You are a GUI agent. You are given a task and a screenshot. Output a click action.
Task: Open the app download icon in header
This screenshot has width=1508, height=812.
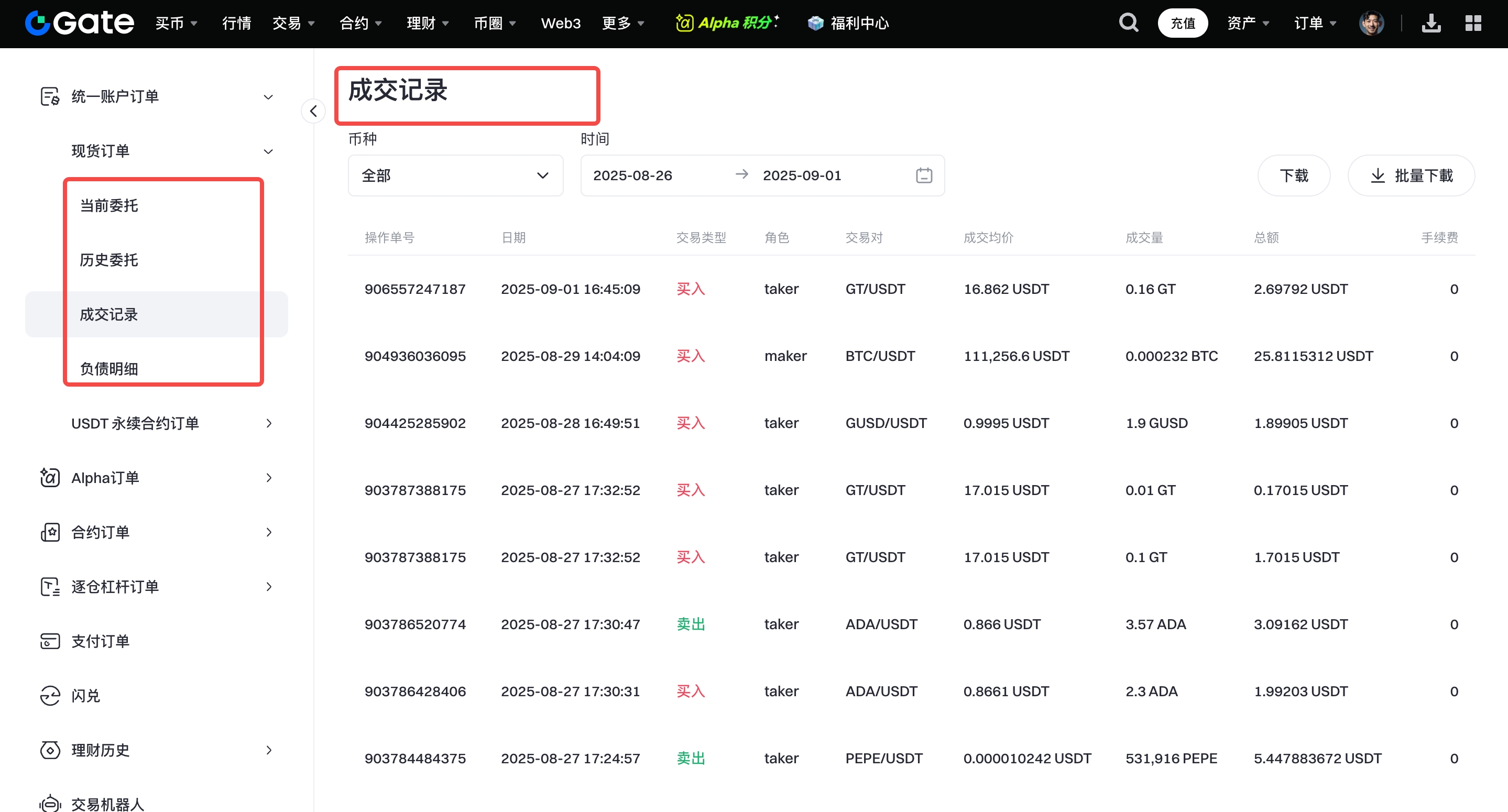(1431, 23)
